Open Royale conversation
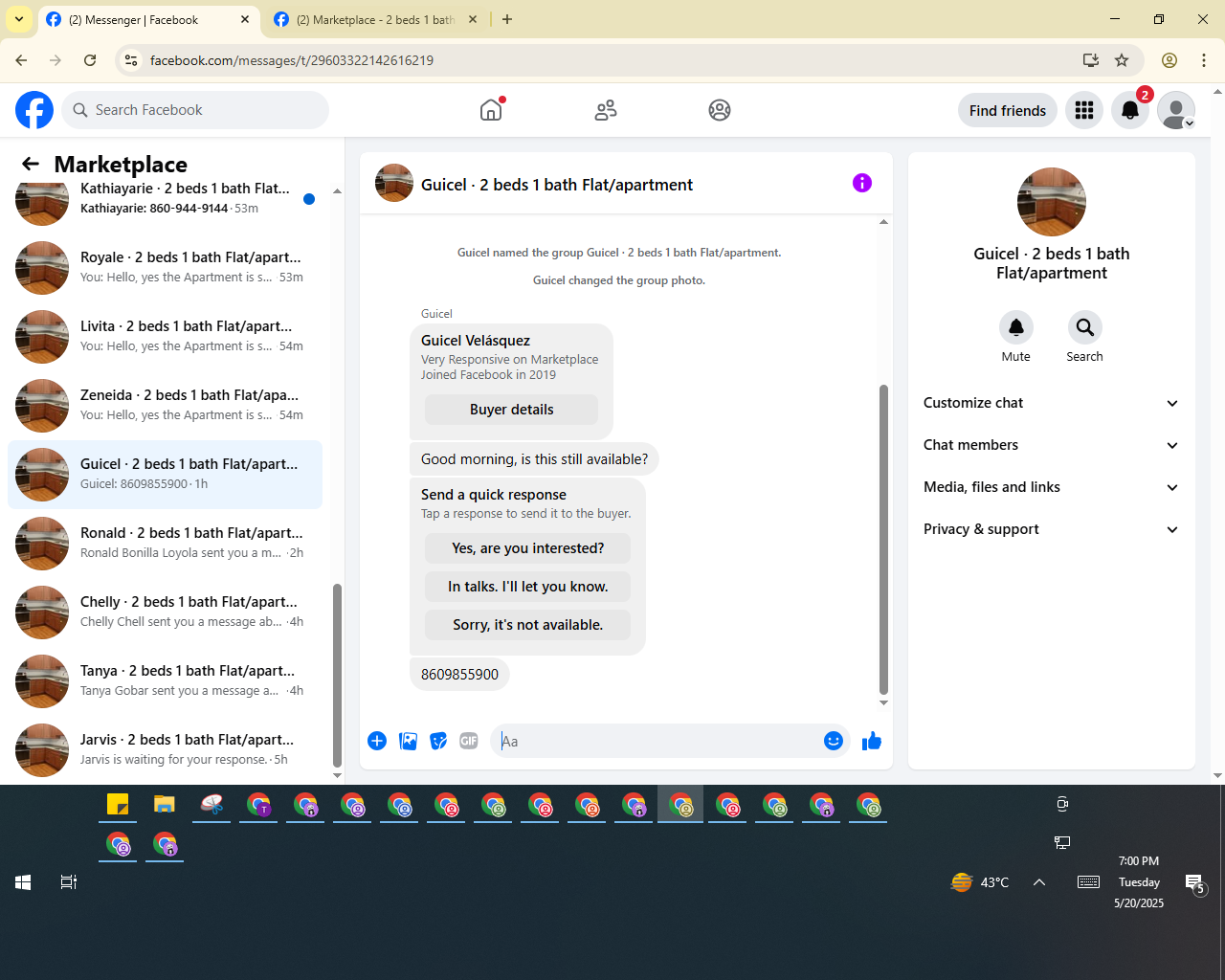The height and width of the screenshot is (980, 1225). pyautogui.click(x=165, y=268)
